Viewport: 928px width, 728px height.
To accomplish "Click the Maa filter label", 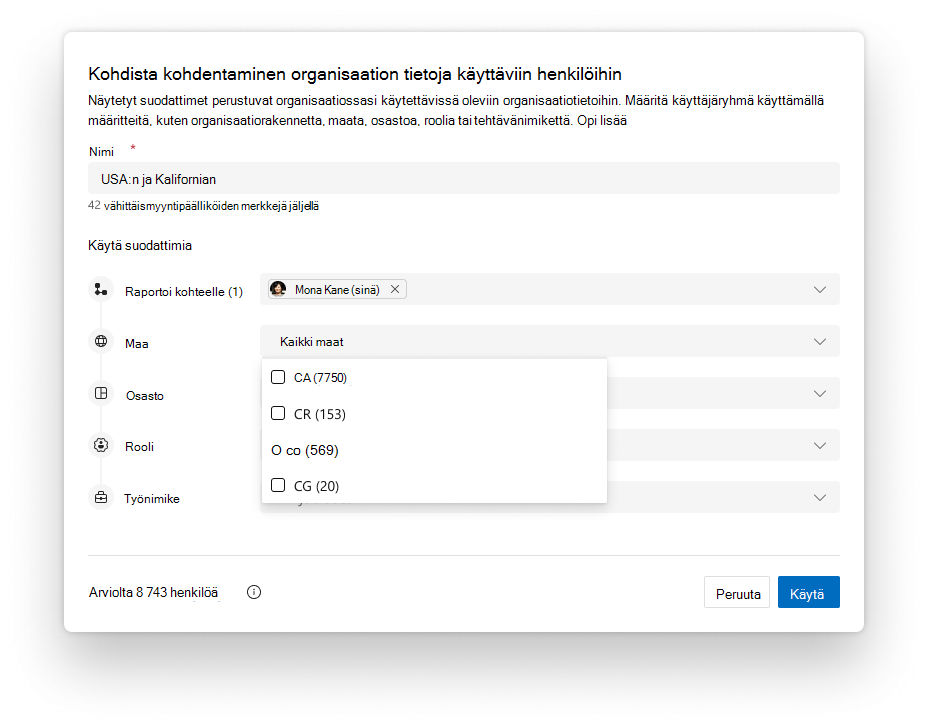I will [137, 344].
